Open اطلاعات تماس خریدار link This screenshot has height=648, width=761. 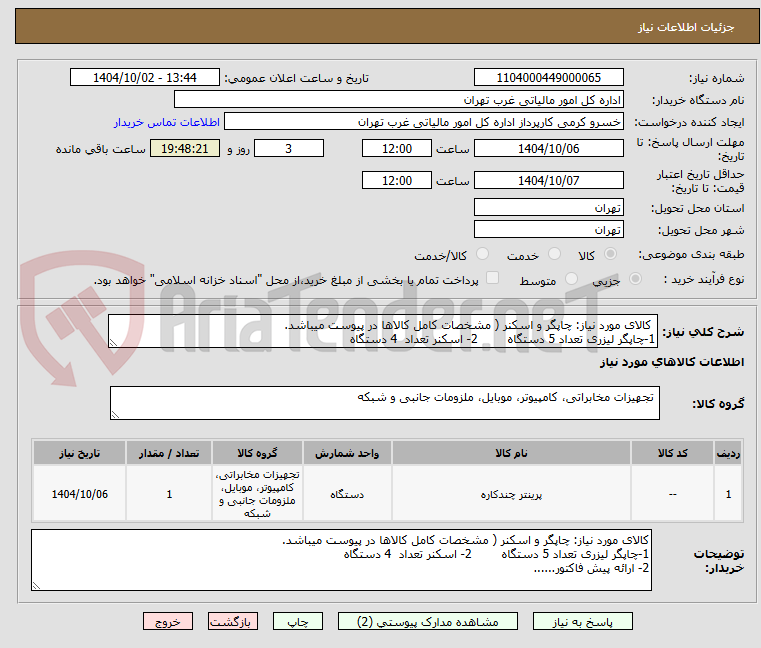167,122
